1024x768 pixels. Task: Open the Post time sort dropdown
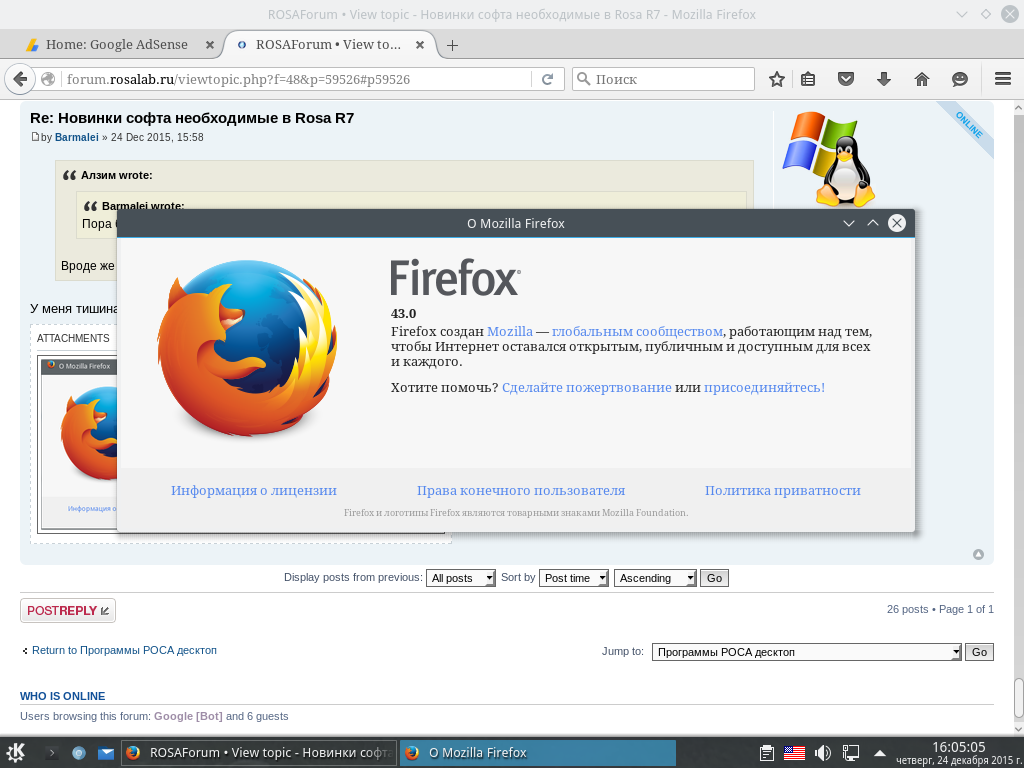coord(573,578)
